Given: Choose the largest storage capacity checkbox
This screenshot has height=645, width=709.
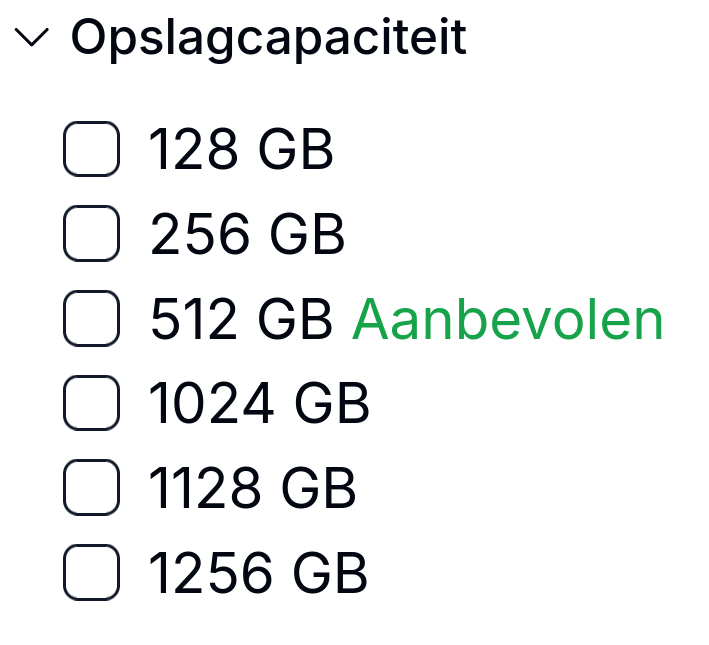Looking at the screenshot, I should coord(92,574).
